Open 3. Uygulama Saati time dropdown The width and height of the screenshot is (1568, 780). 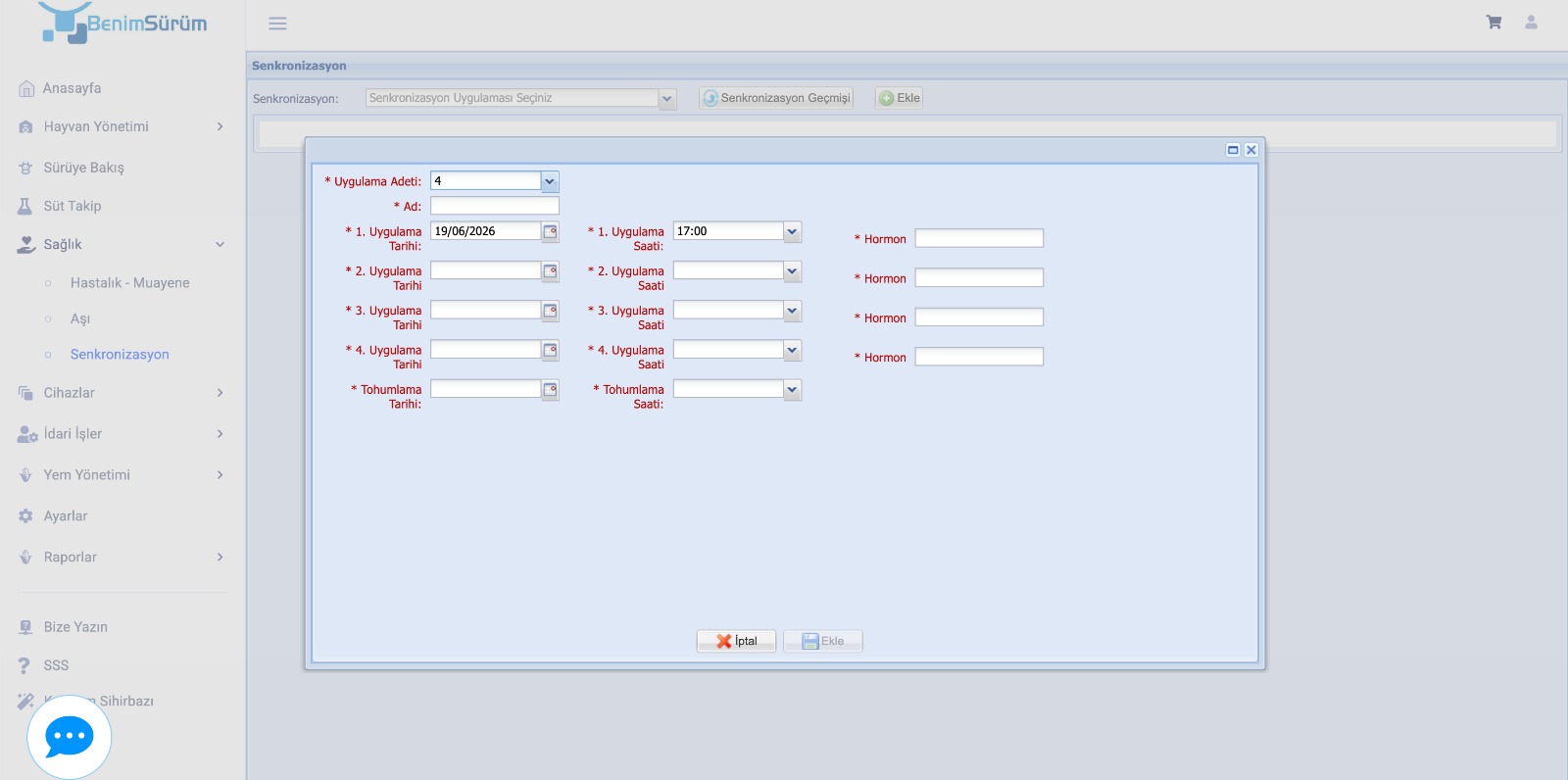click(793, 311)
